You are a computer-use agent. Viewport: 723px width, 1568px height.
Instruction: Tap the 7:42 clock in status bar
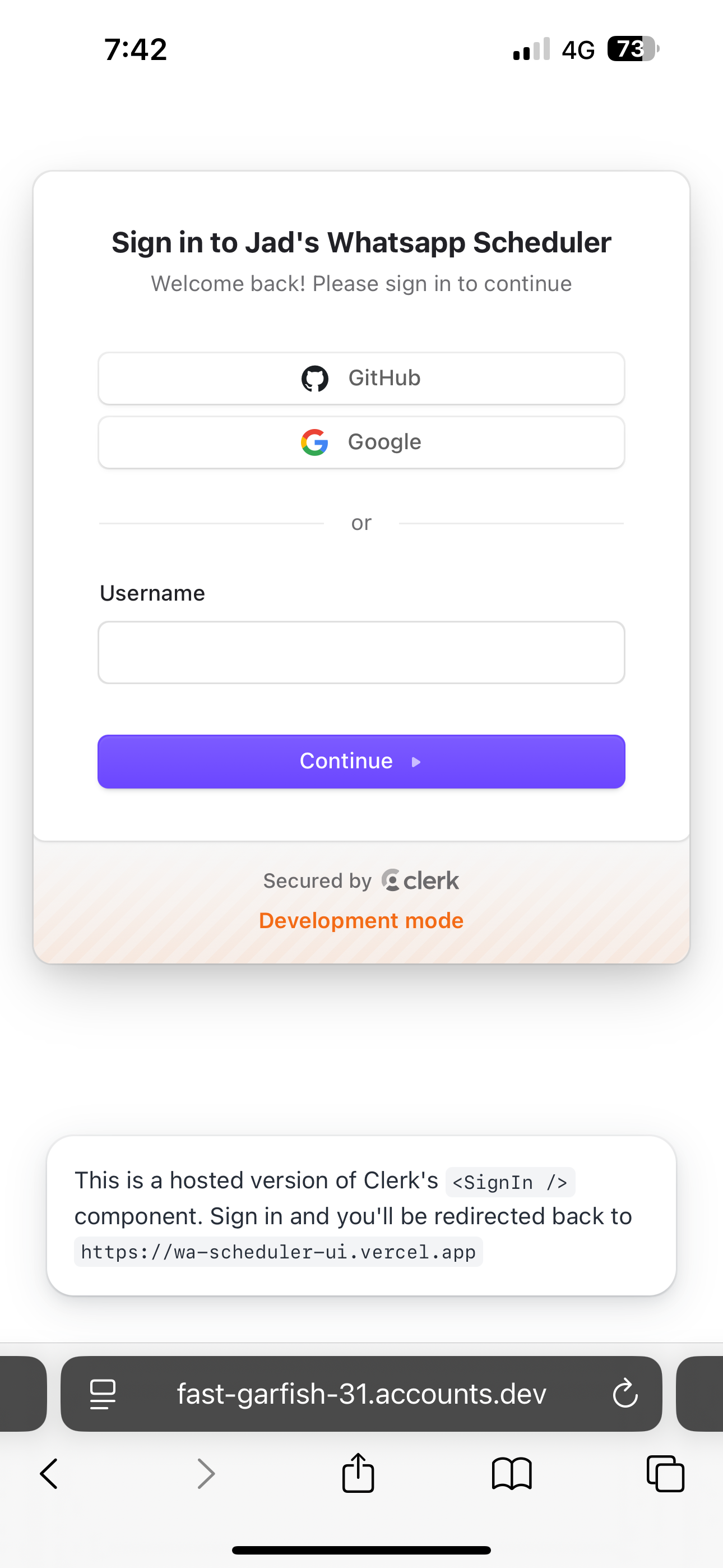tap(135, 49)
